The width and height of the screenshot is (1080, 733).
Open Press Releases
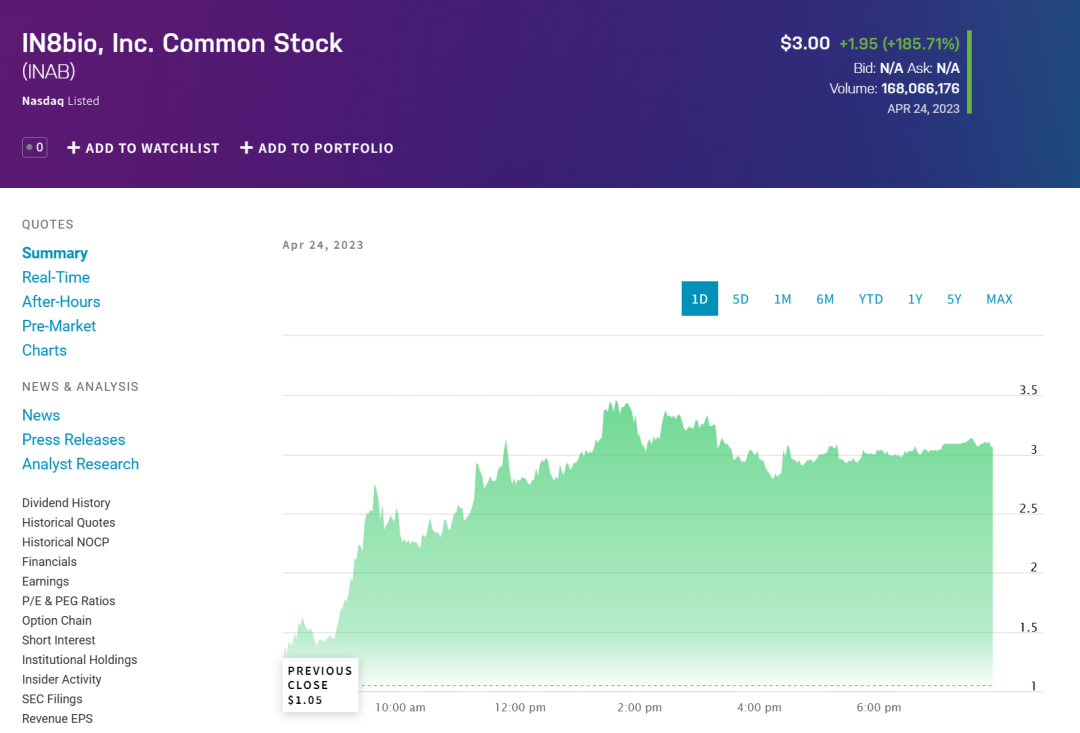coord(73,439)
